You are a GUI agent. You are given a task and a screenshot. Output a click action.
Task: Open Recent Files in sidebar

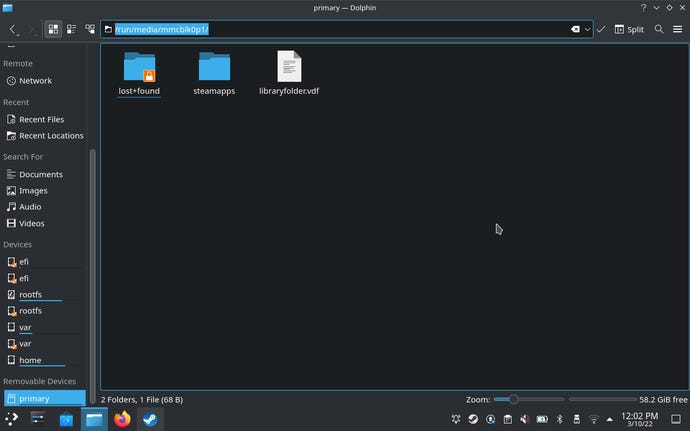[x=41, y=119]
